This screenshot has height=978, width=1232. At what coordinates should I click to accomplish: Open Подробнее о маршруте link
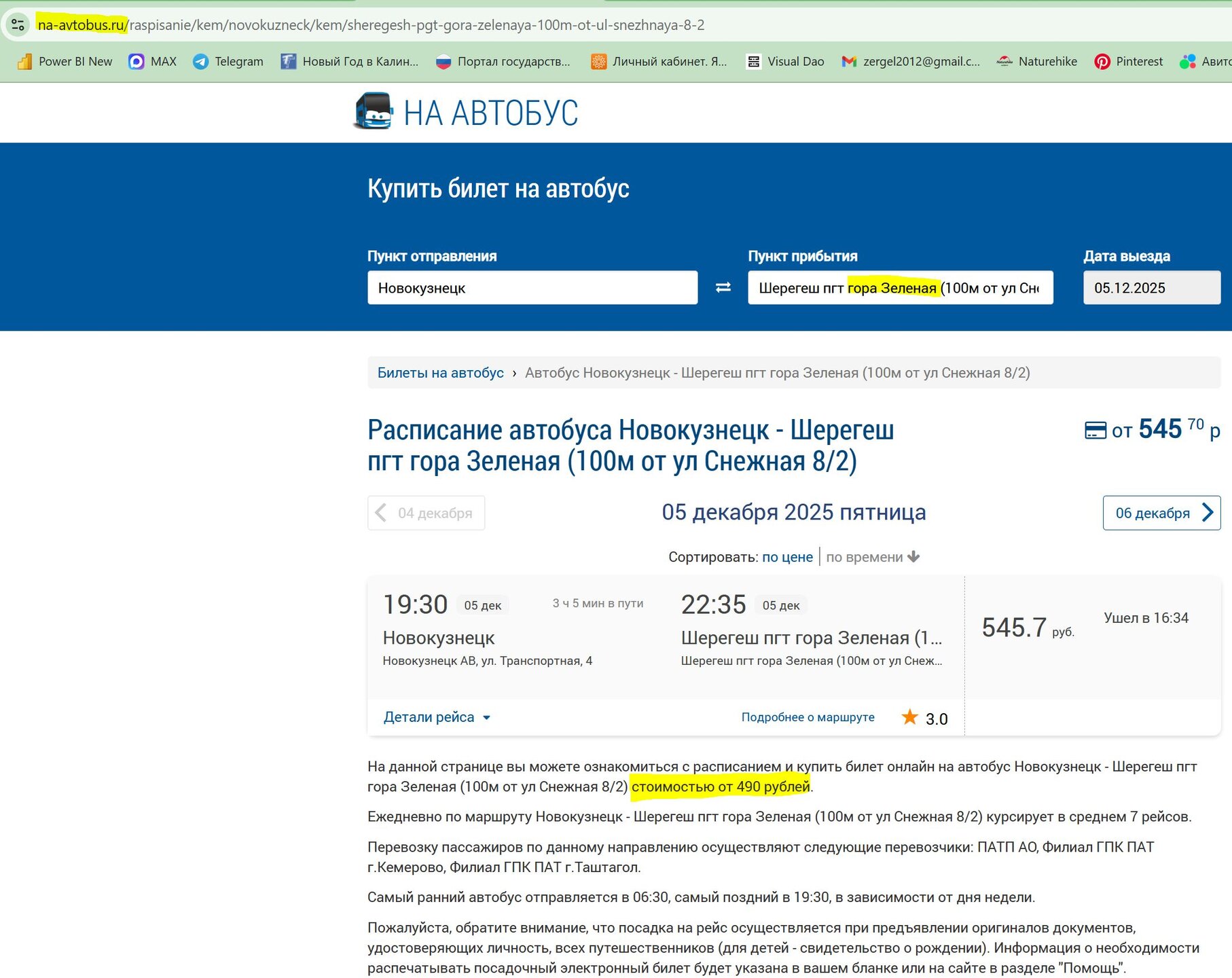pyautogui.click(x=808, y=717)
